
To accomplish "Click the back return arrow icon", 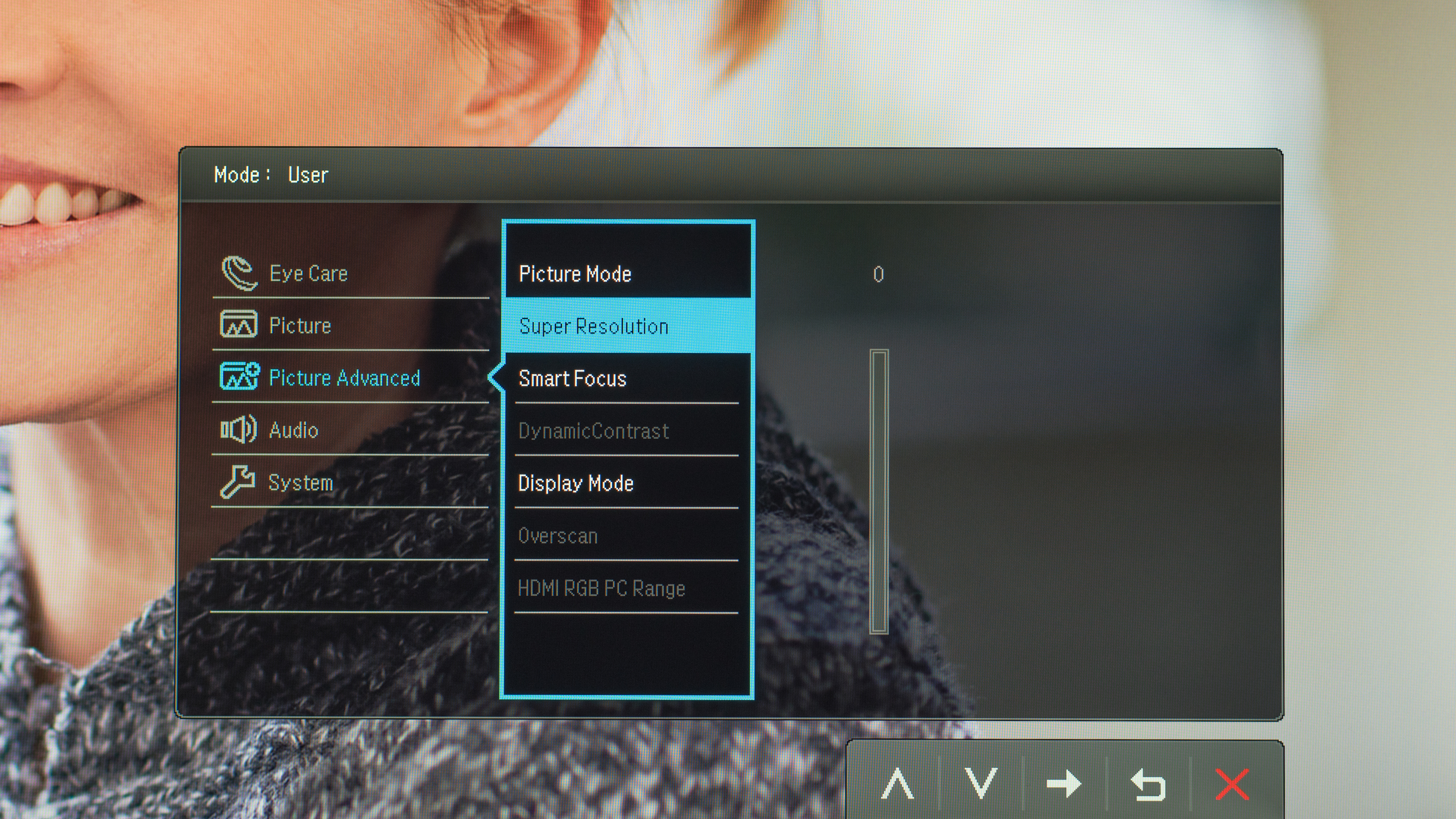I will click(1148, 784).
